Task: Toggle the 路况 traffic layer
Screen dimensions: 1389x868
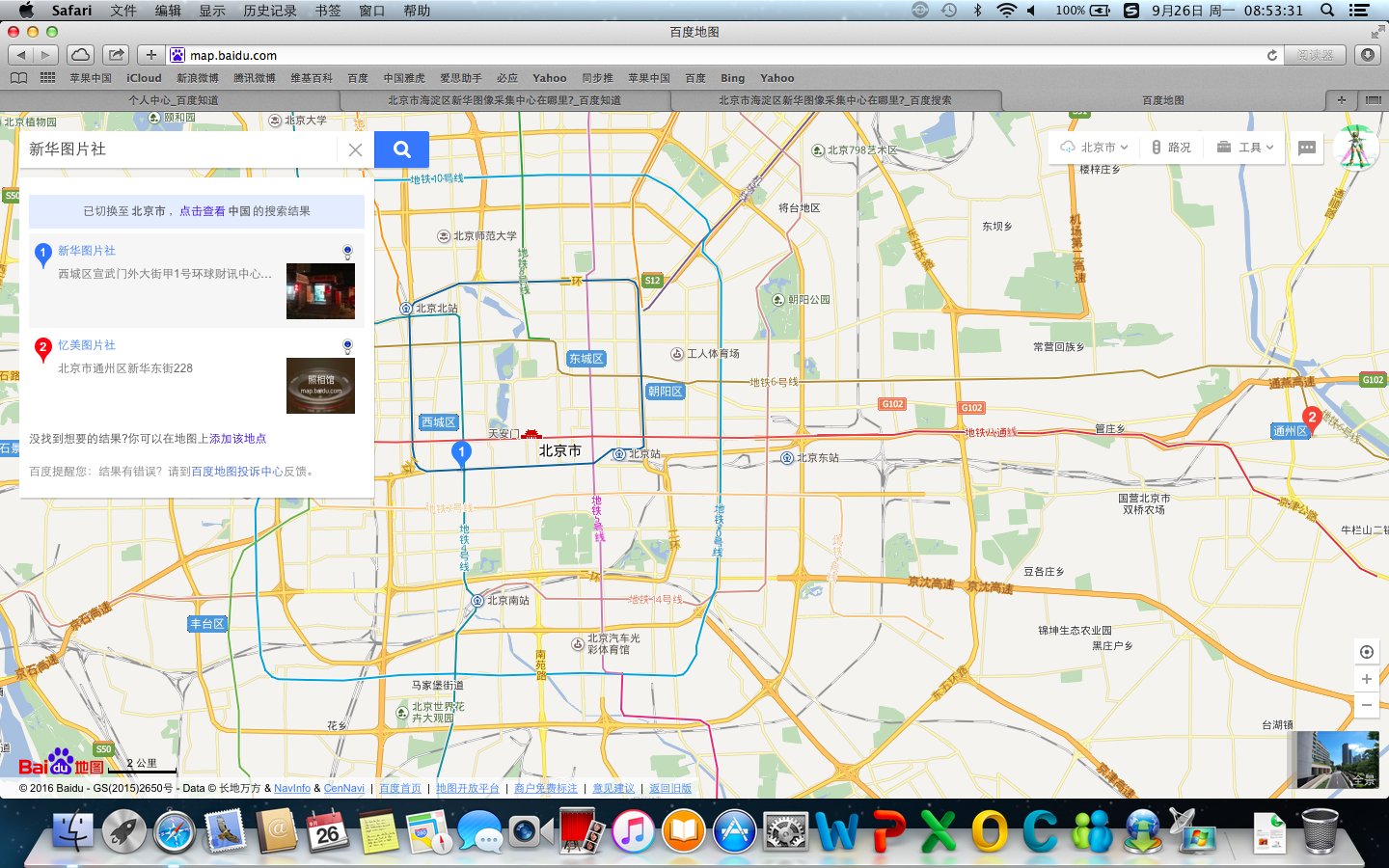Action: (x=1171, y=148)
